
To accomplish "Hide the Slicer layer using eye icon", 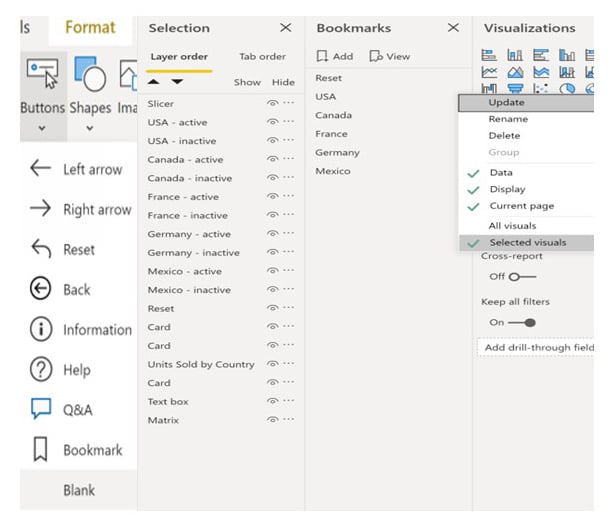I will click(271, 104).
